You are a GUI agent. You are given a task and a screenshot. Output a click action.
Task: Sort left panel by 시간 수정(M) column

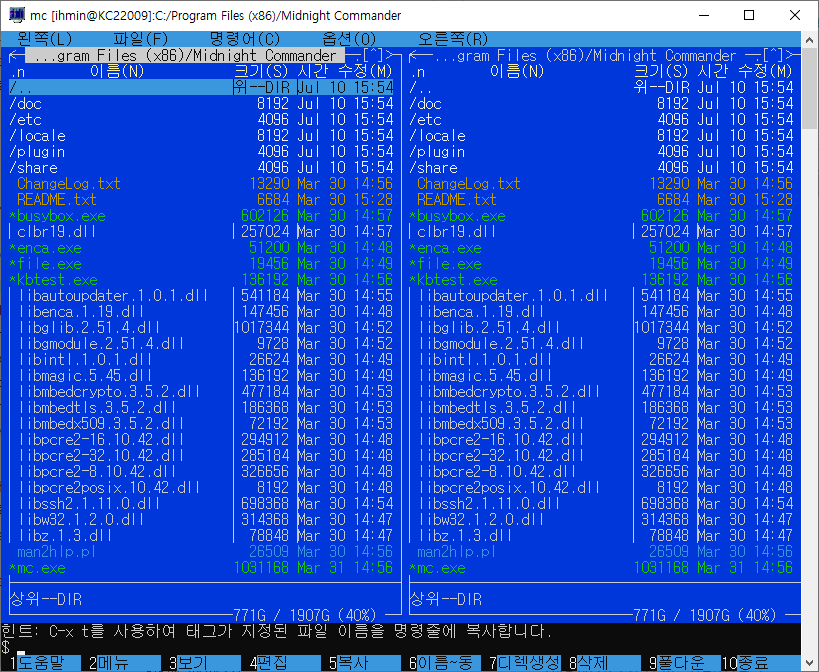(x=345, y=71)
